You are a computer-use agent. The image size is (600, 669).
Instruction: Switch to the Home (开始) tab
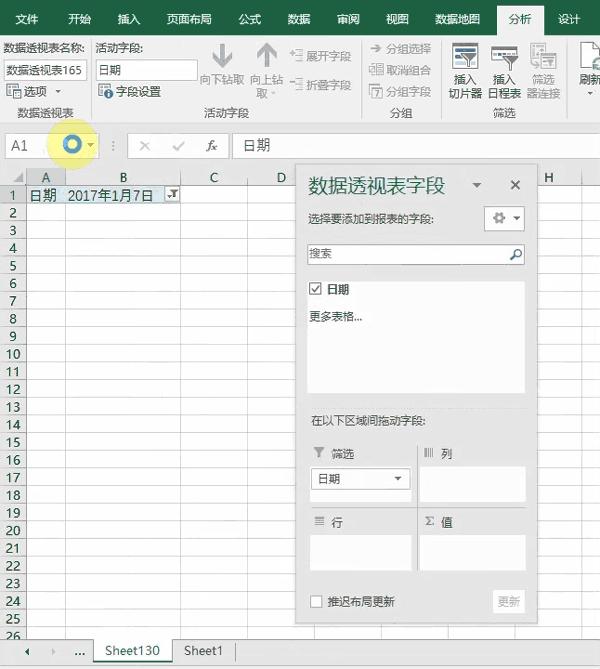(79, 19)
